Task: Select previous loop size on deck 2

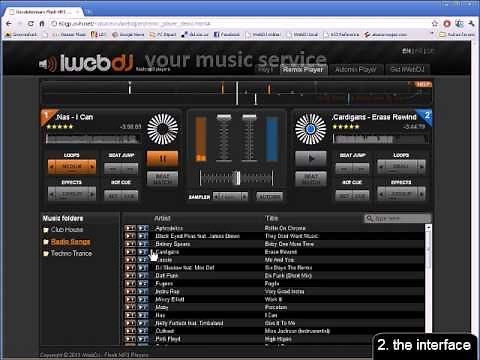Action: (381, 166)
